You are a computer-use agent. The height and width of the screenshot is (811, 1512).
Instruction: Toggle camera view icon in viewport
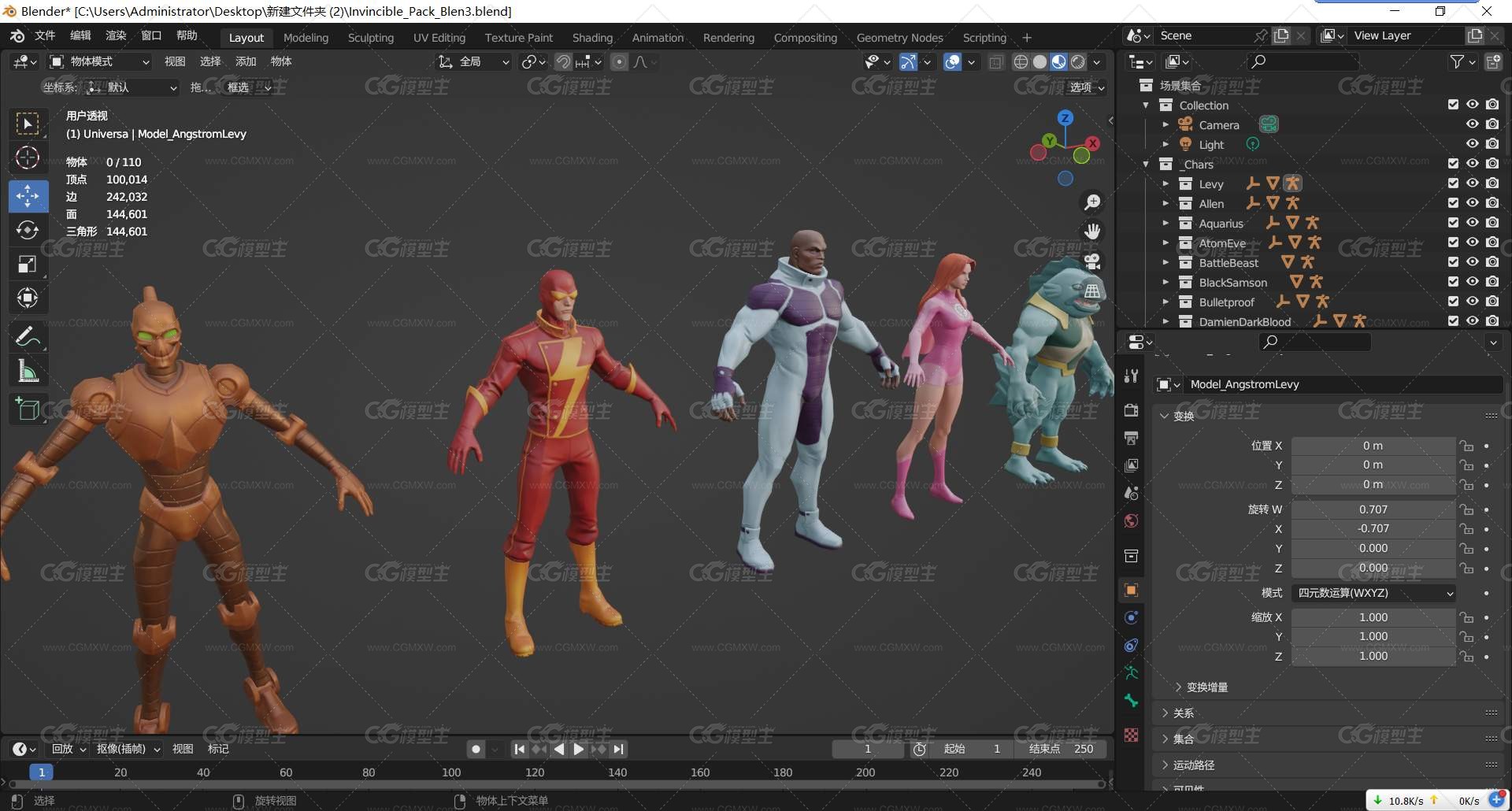1092,261
